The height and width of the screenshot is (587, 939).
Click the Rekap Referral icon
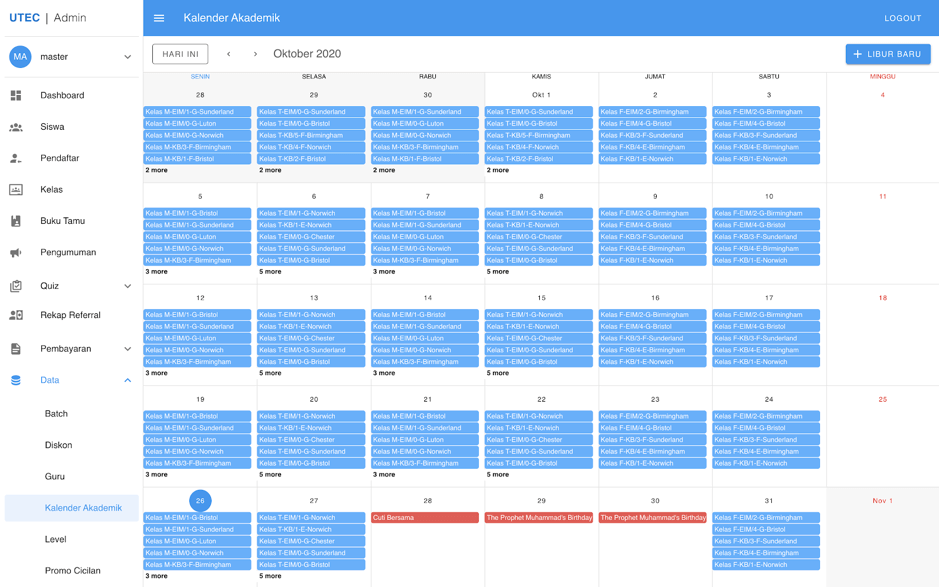pos(16,315)
